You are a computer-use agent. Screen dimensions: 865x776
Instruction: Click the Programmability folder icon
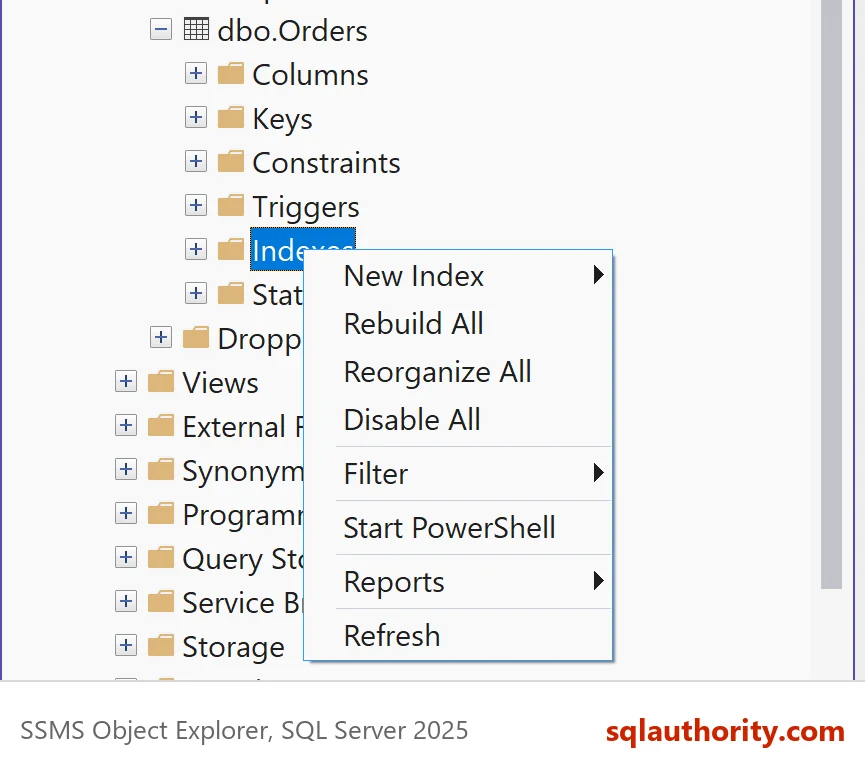[161, 513]
